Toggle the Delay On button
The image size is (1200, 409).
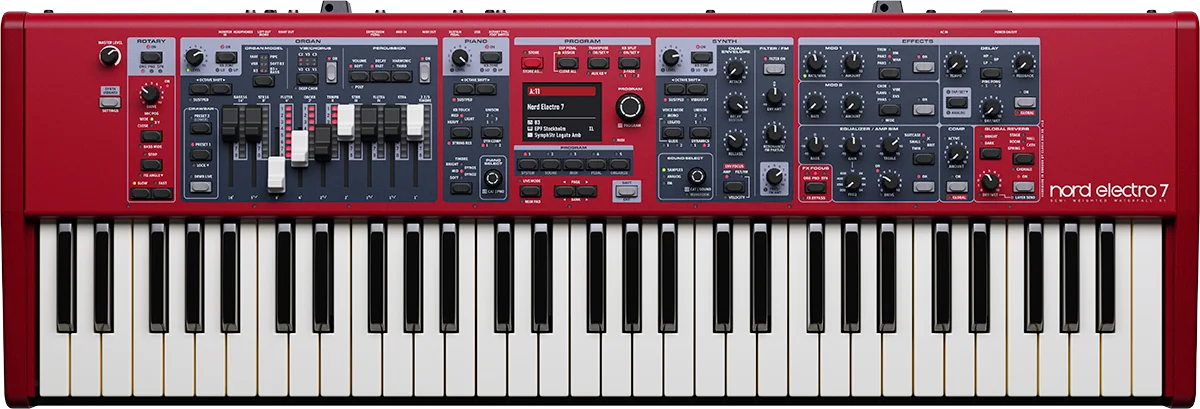(1025, 102)
